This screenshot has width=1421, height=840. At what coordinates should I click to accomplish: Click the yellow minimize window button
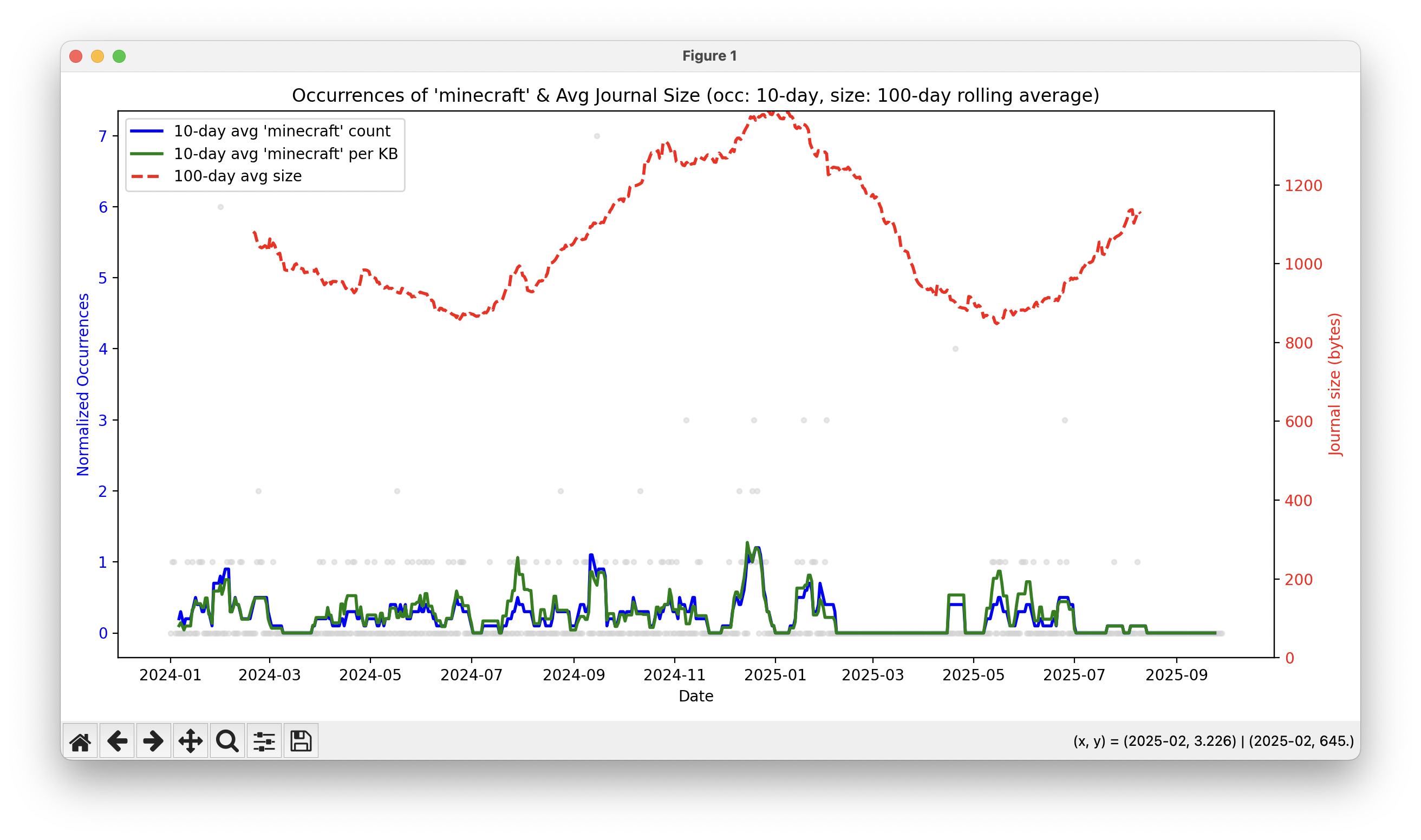coord(97,57)
